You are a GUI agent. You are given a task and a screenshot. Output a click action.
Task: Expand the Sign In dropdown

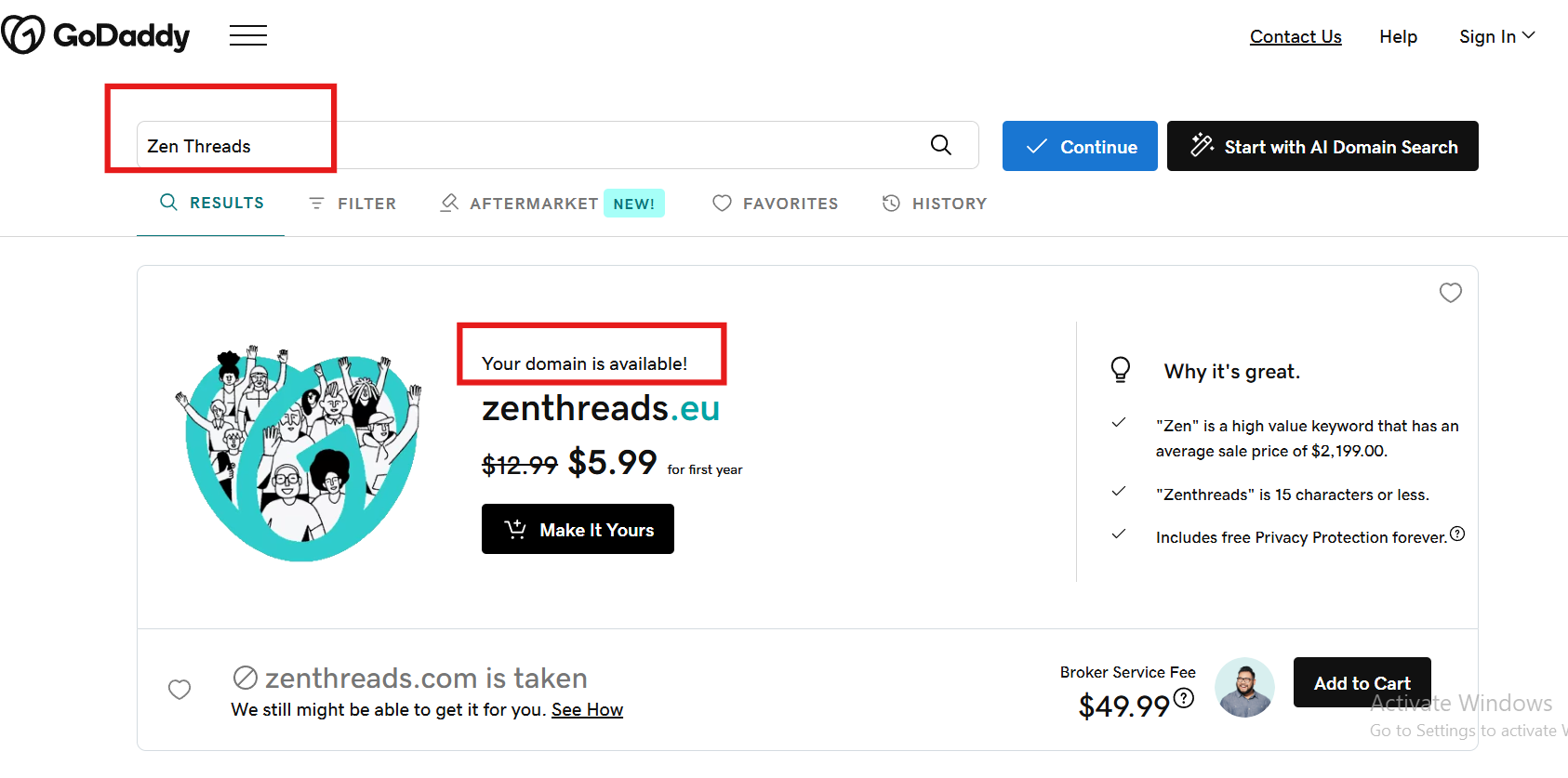(x=1496, y=36)
